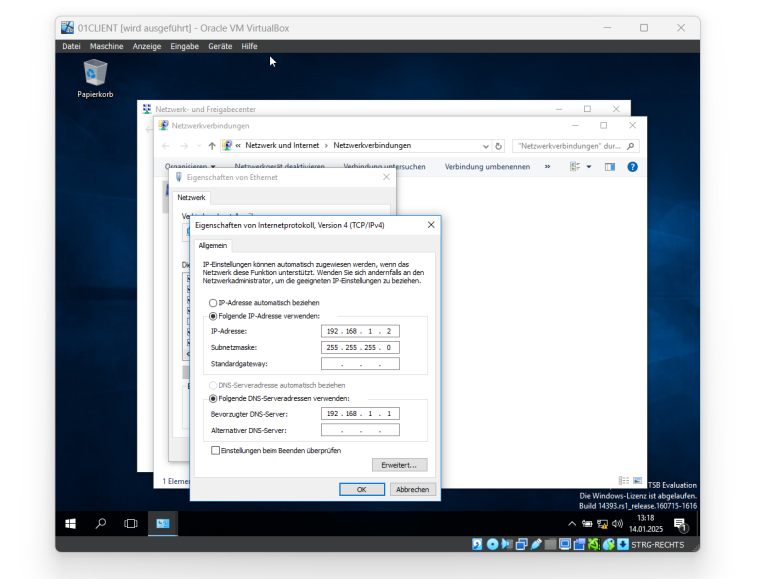The width and height of the screenshot is (768, 579).
Task: Click the tray power plug icon
Action: coord(587,524)
